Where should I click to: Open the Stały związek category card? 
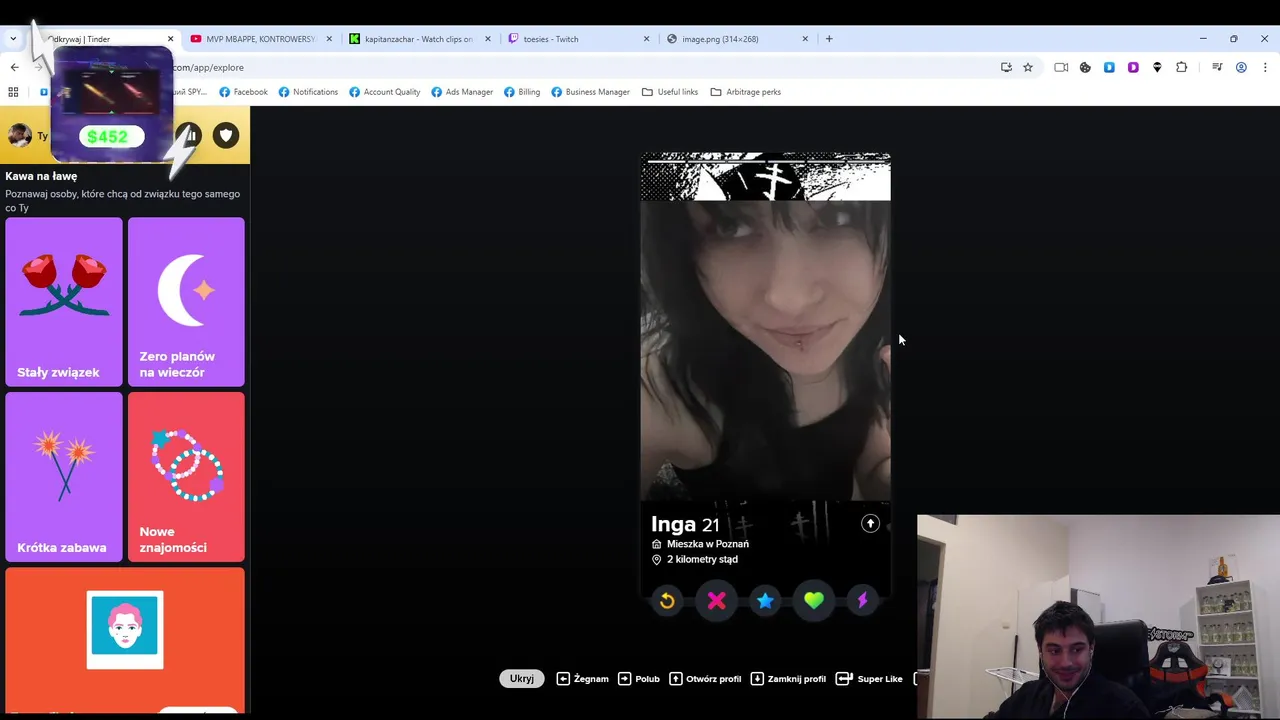click(x=64, y=301)
